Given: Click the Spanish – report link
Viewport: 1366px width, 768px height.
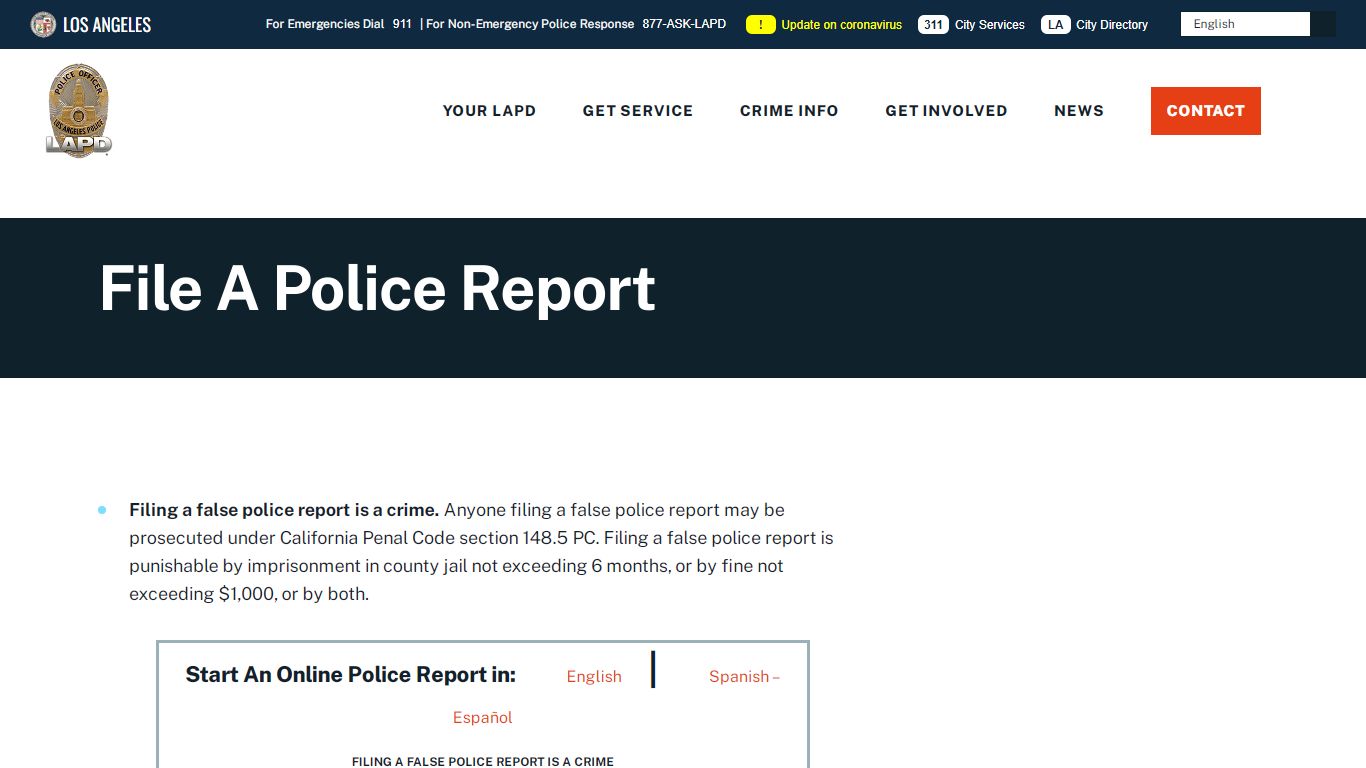Looking at the screenshot, I should (744, 676).
